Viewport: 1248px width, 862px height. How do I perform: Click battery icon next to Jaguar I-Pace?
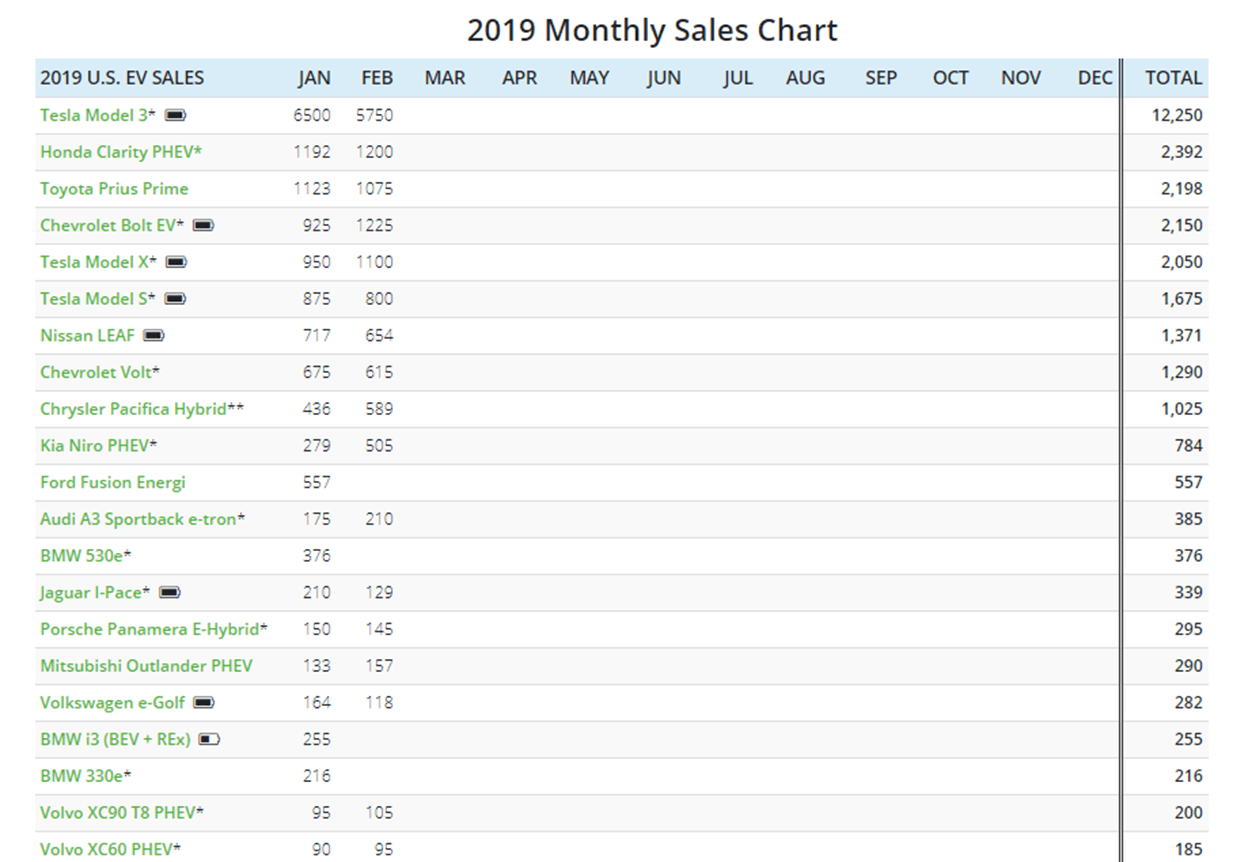pyautogui.click(x=170, y=593)
